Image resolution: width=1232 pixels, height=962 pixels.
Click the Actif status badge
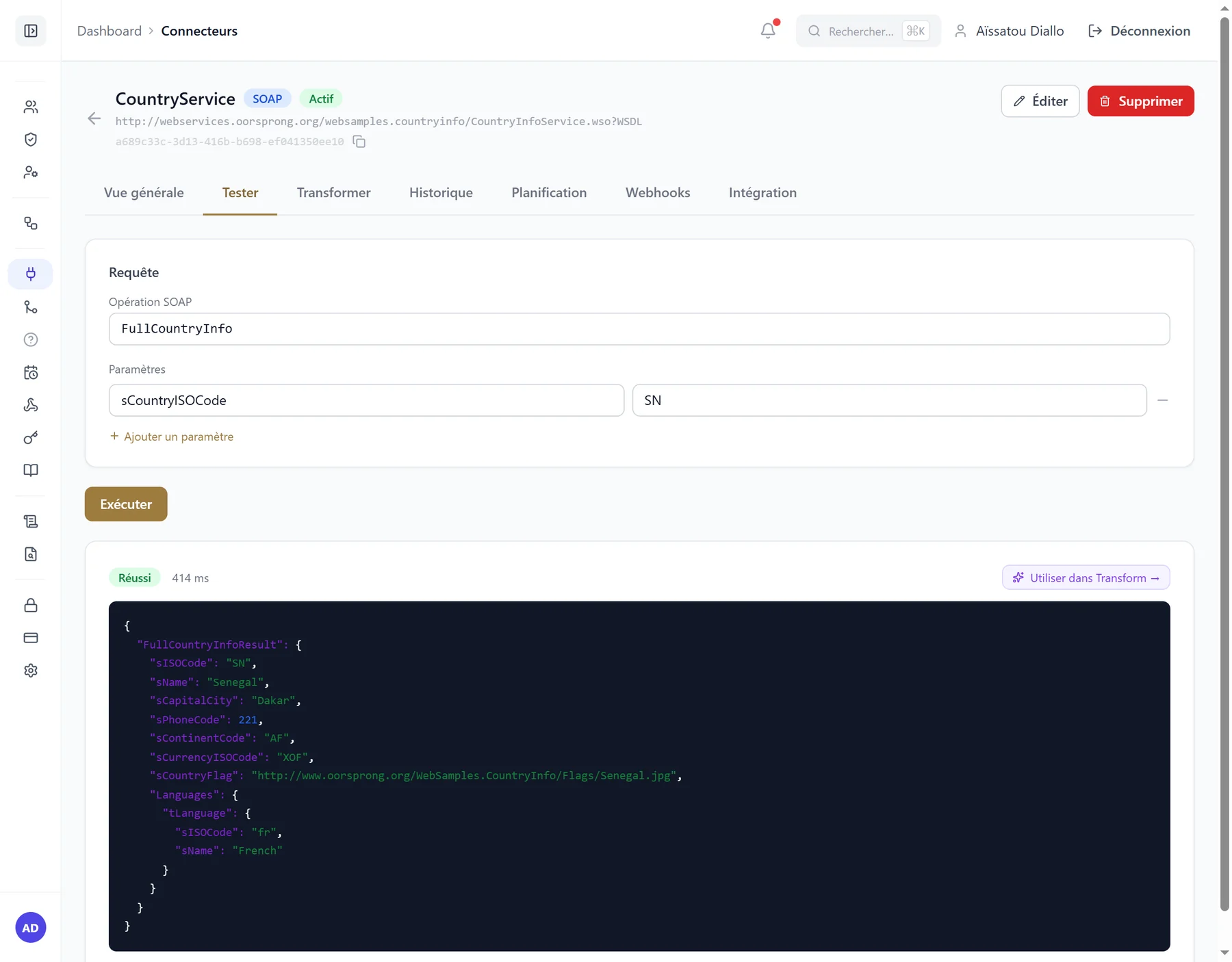(x=321, y=99)
